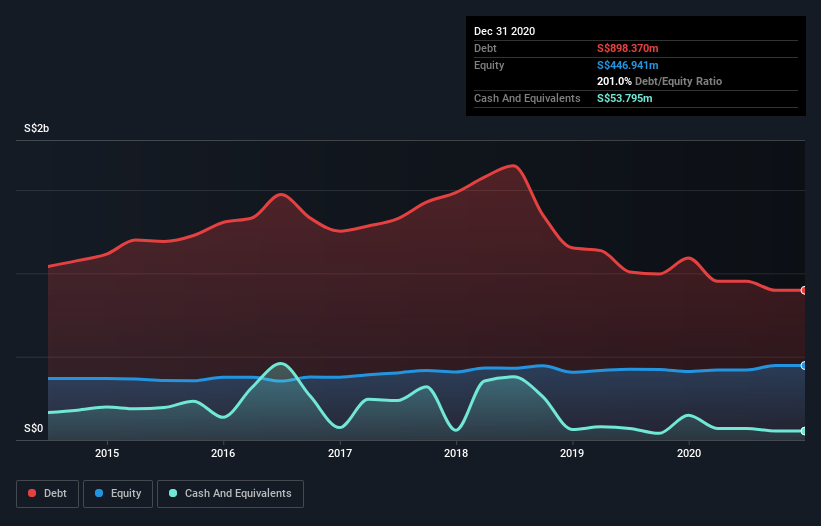Click the S$2b y-axis label

point(37,128)
